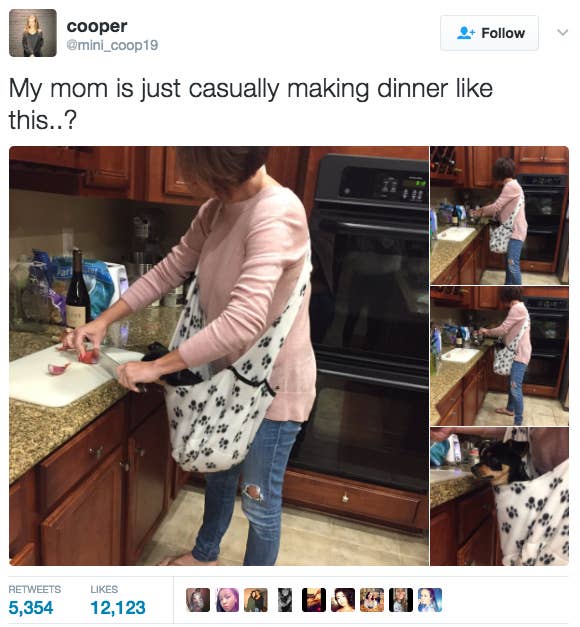Open the last blue-toned liker avatar
Screen dimensions: 580x627
(x=430, y=600)
